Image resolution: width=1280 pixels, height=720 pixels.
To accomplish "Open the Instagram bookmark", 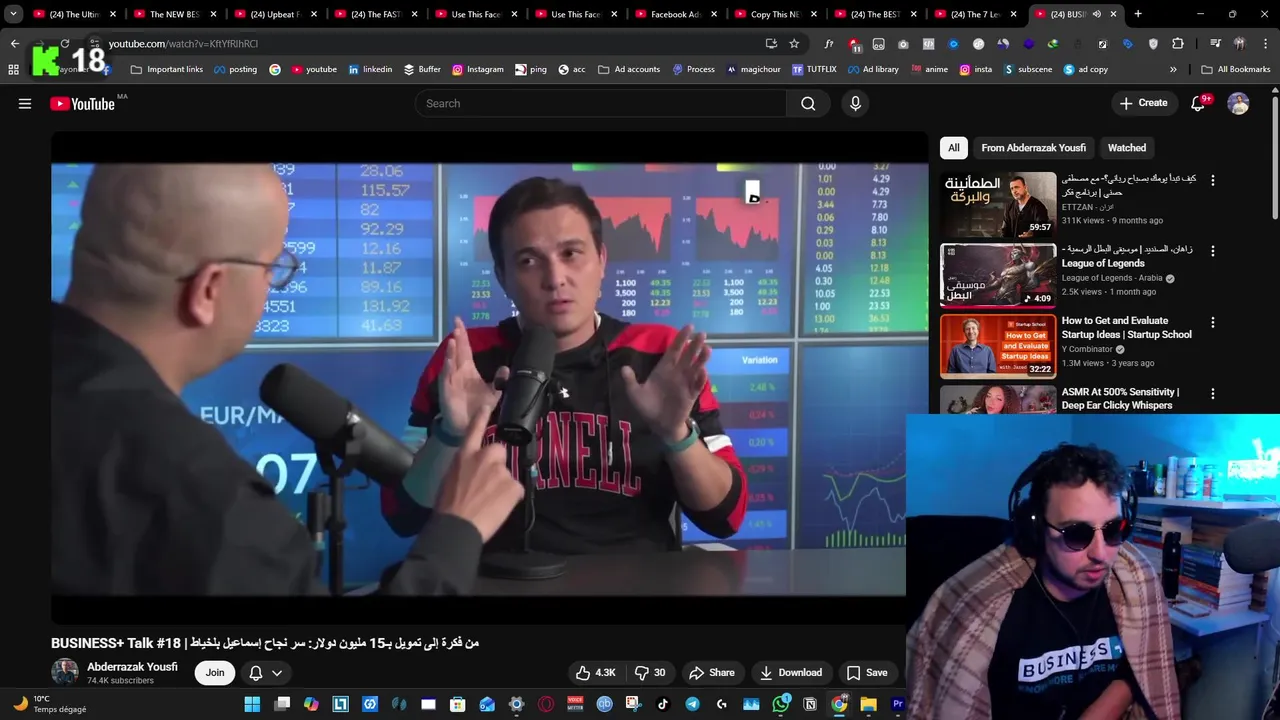I will click(x=478, y=69).
